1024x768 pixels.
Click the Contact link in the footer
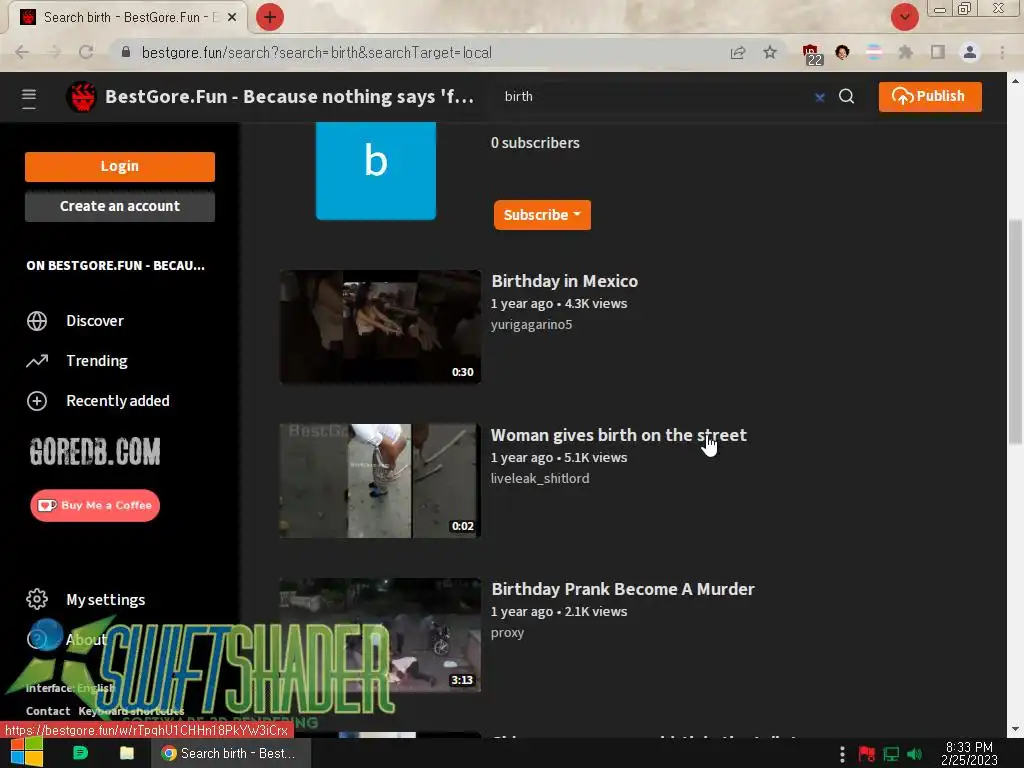pyautogui.click(x=48, y=711)
